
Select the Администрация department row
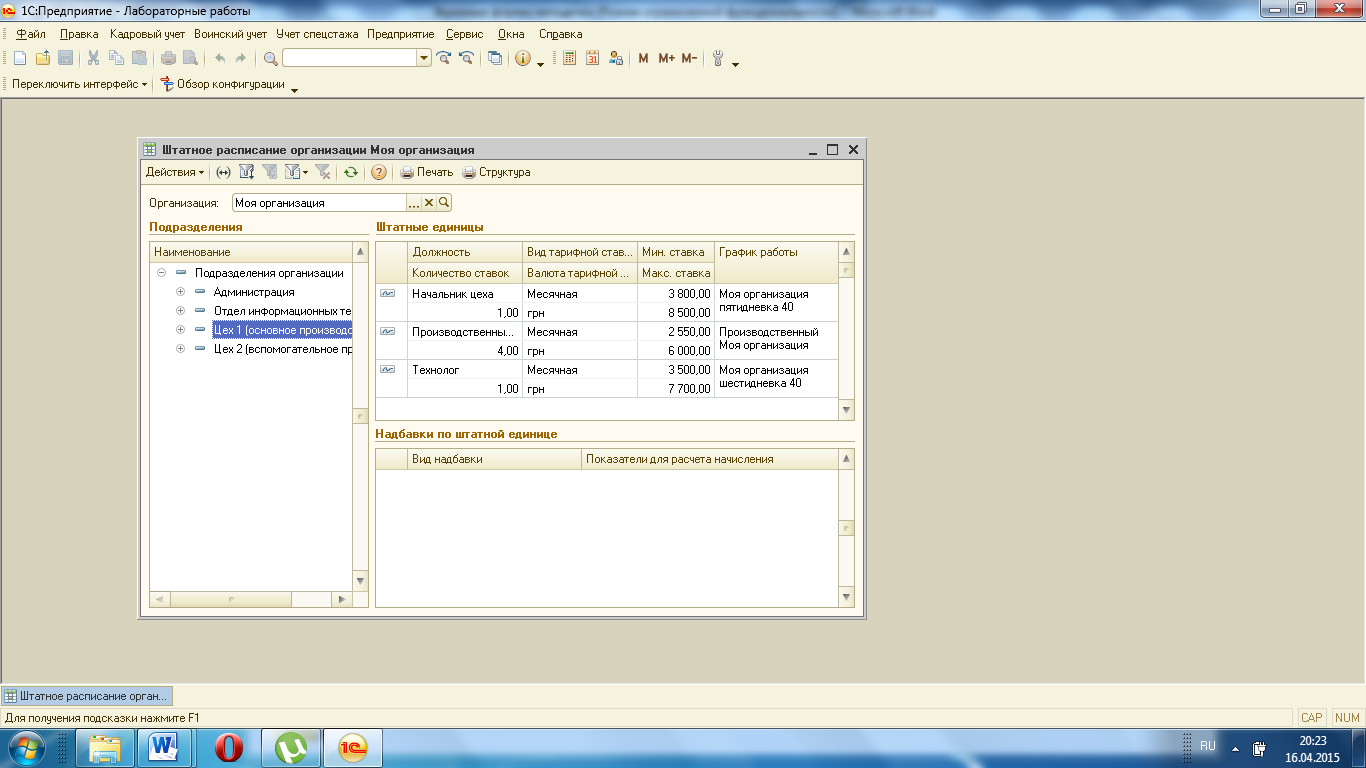click(253, 292)
